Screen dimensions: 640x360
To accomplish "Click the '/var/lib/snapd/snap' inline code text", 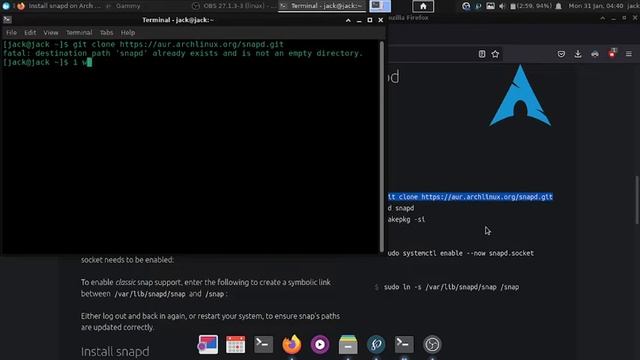I will pyautogui.click(x=150, y=294).
